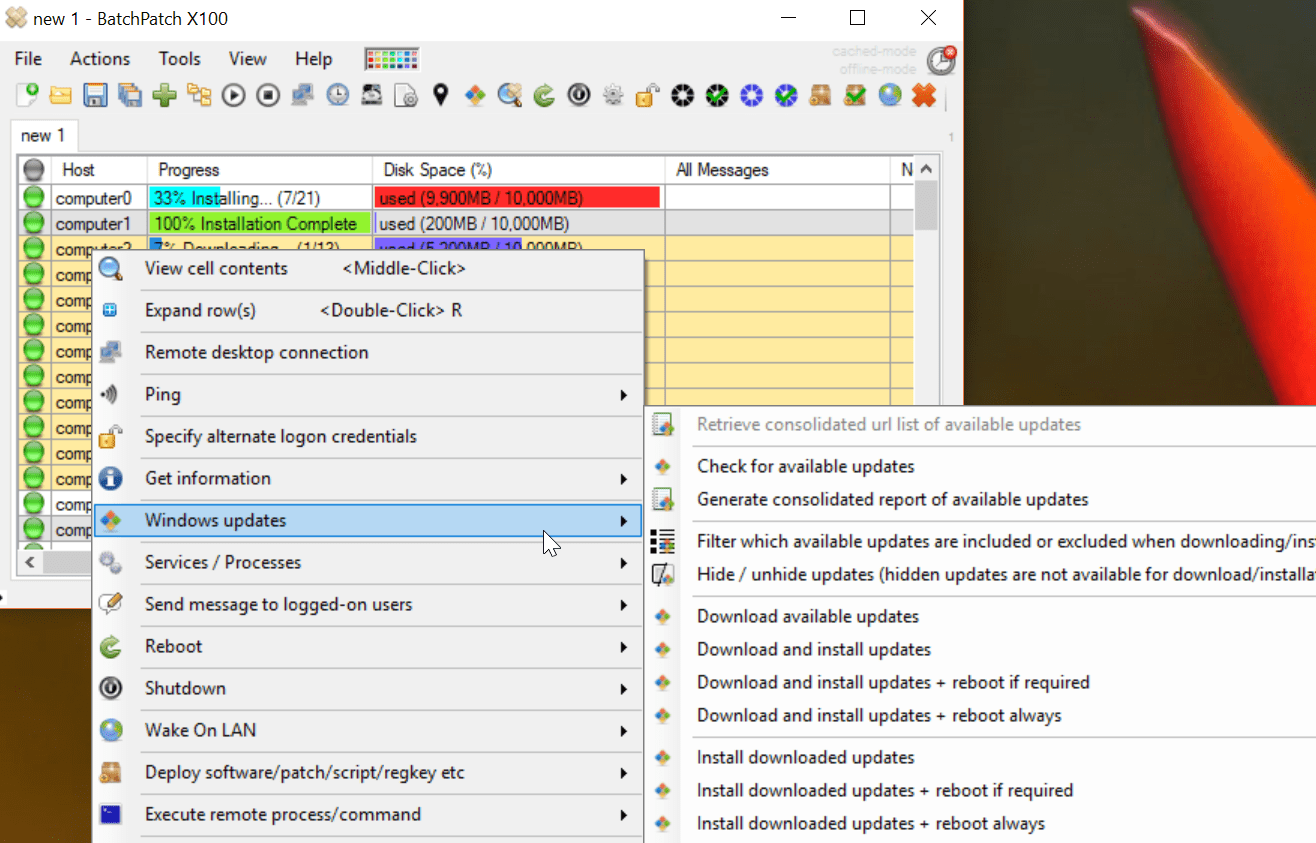Screen dimensions: 1316x843
Task: Click the play toolbar button
Action: [233, 95]
